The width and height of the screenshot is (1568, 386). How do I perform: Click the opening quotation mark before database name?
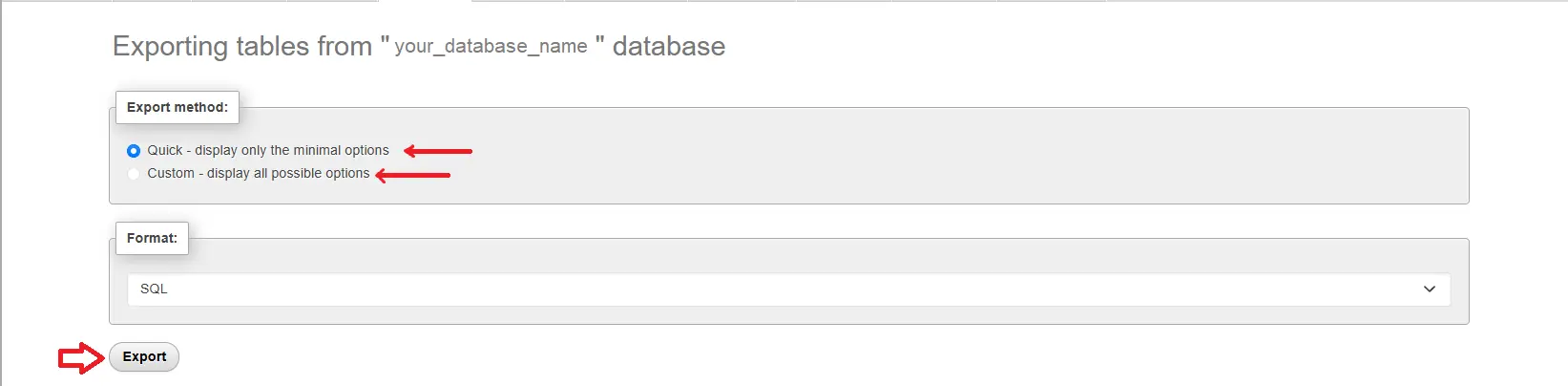(x=385, y=43)
